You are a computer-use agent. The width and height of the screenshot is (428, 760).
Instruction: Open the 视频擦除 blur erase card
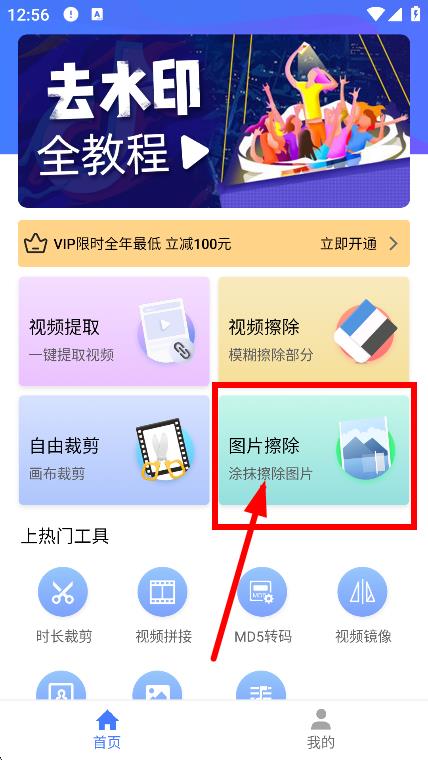[314, 332]
